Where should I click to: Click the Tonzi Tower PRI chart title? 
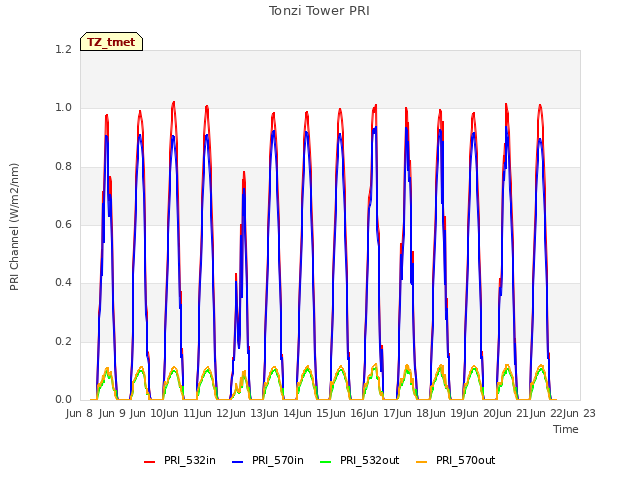coord(319,11)
